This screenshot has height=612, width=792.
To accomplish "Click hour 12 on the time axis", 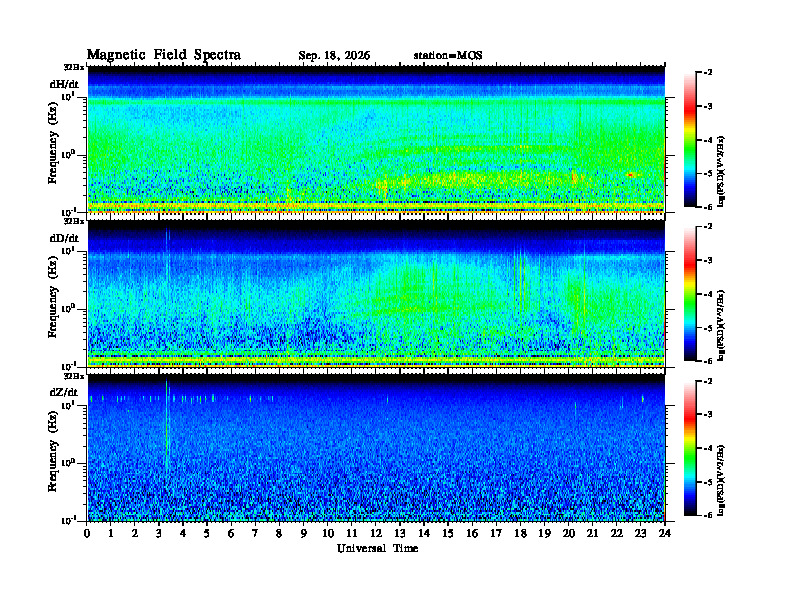I will [x=376, y=533].
